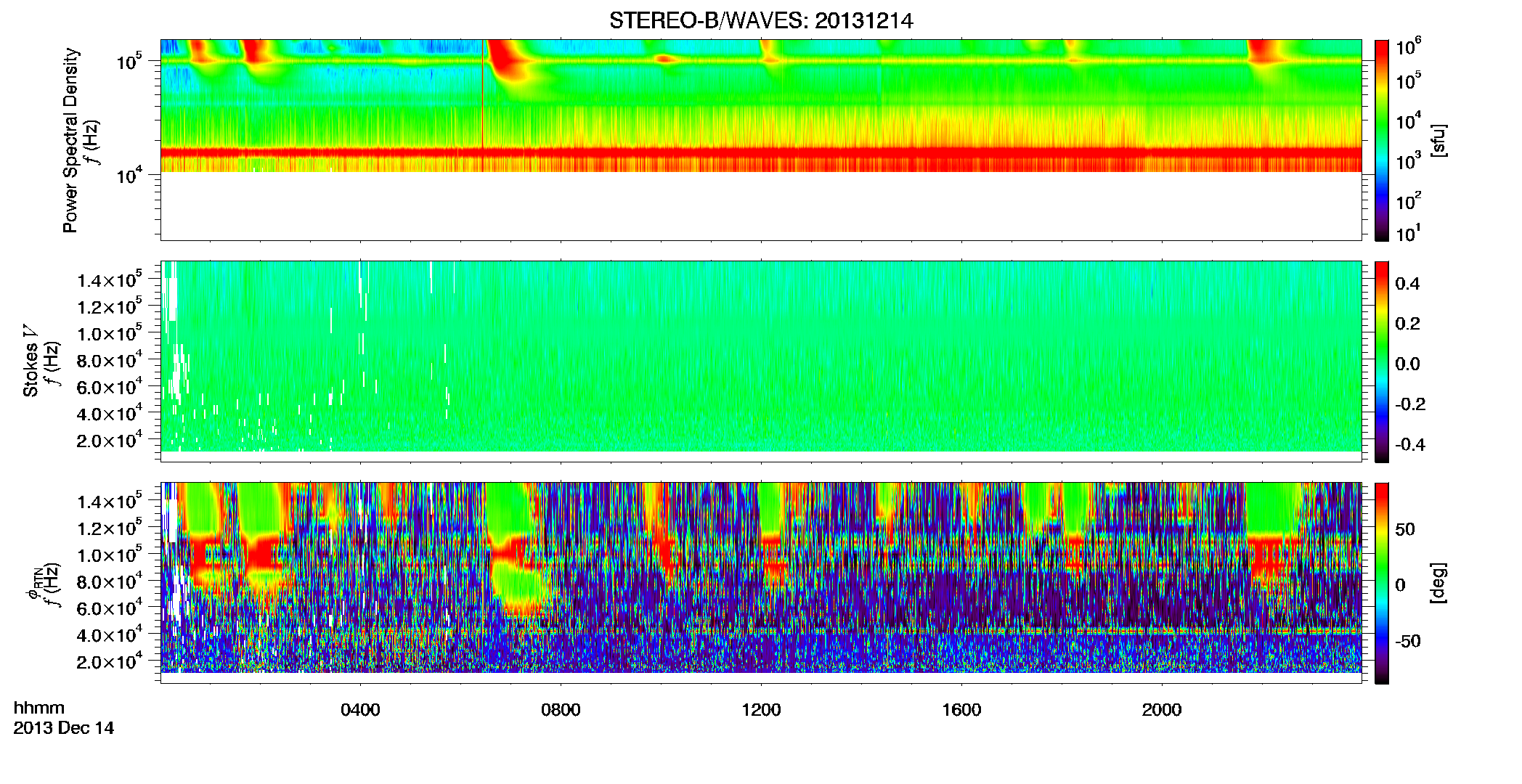Click the 2.0×10^4 tick on the phi RTN panel
The image size is (1522, 784).
point(110,661)
